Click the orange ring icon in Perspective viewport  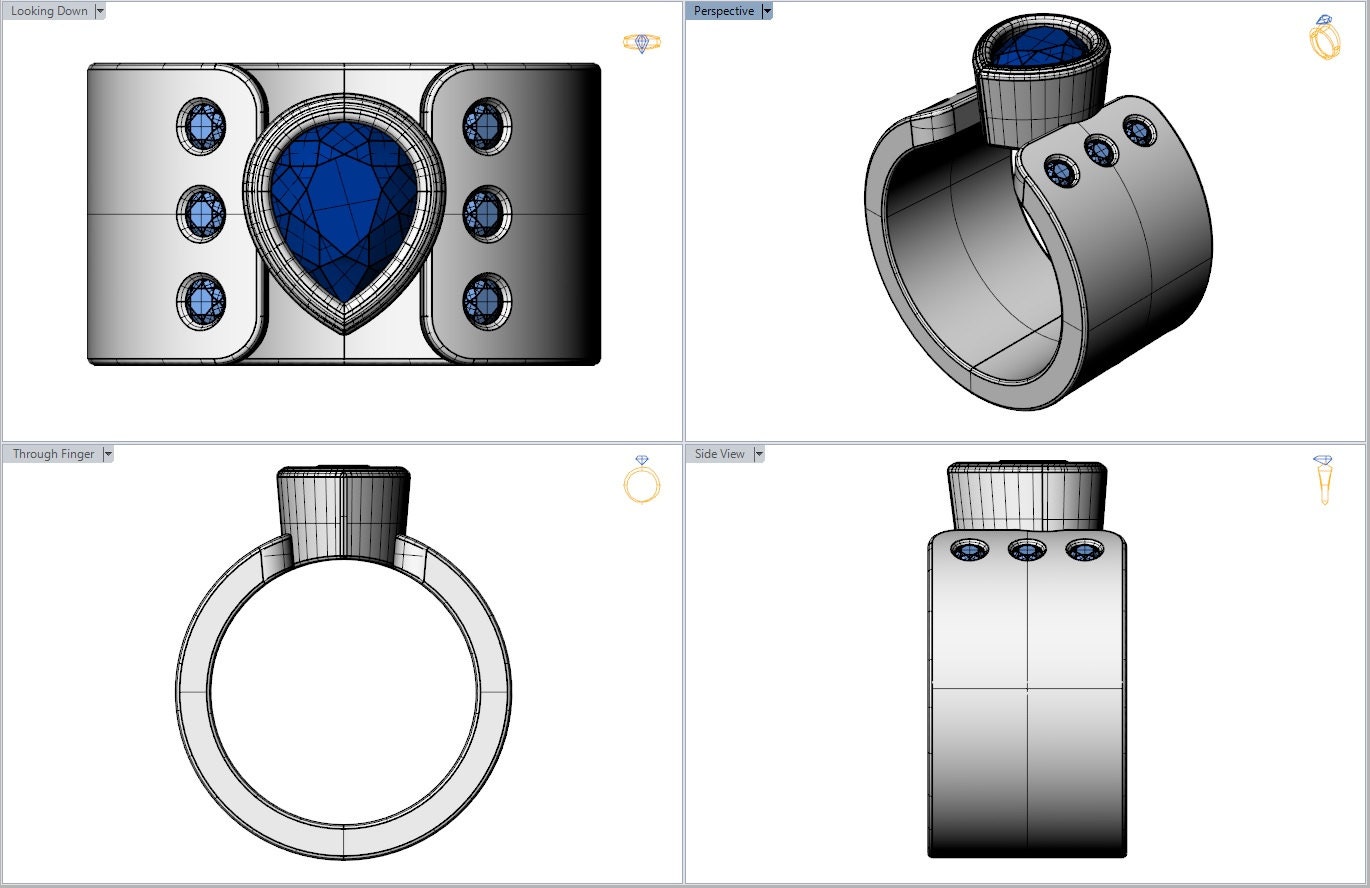point(1325,38)
